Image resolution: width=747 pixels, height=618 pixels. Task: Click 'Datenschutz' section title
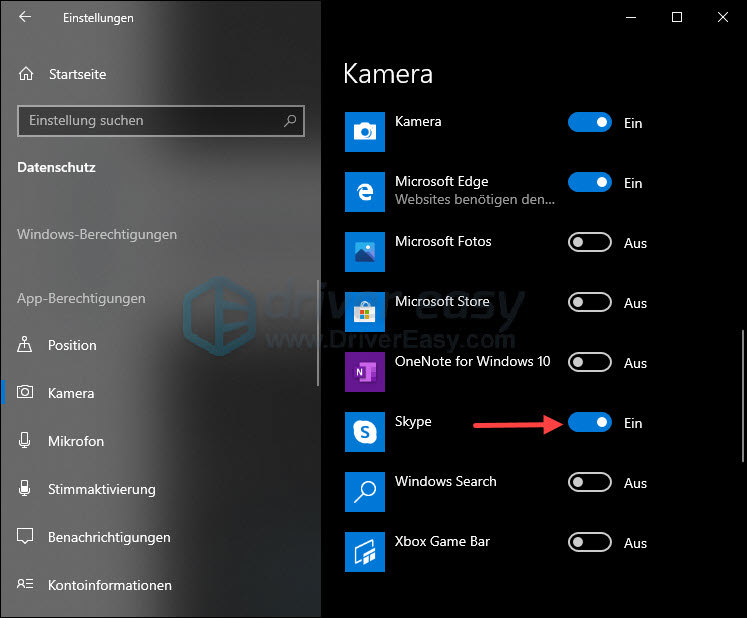tap(56, 167)
